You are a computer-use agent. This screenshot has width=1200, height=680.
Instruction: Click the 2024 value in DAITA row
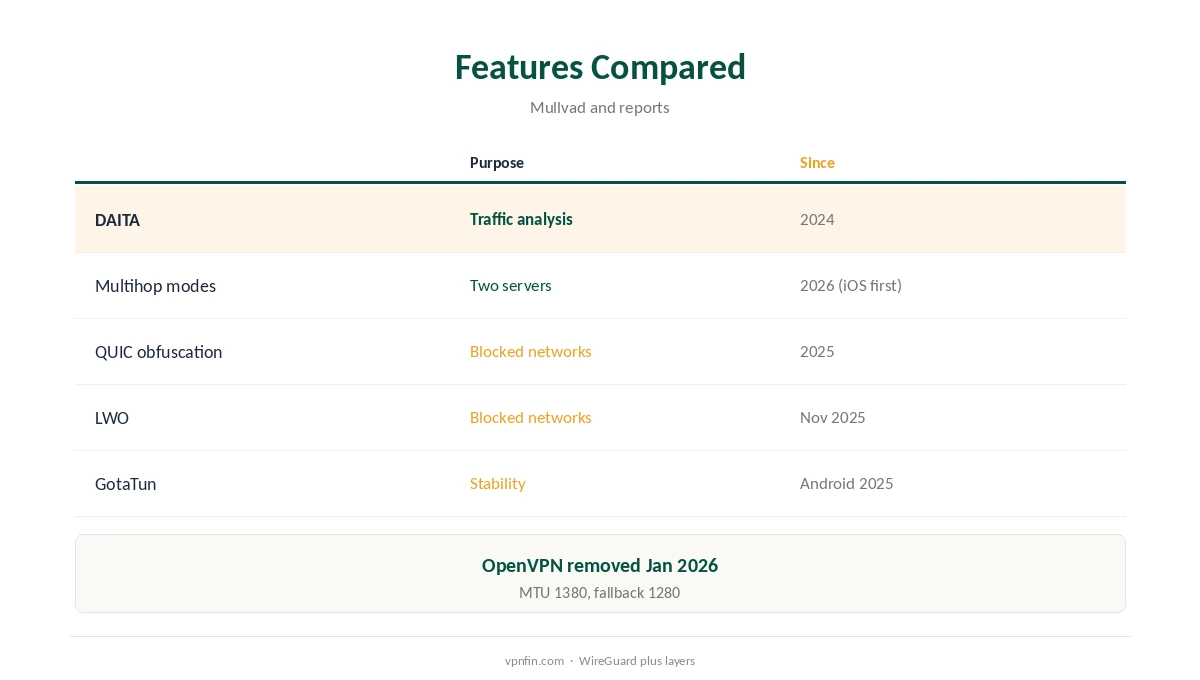[x=817, y=219]
